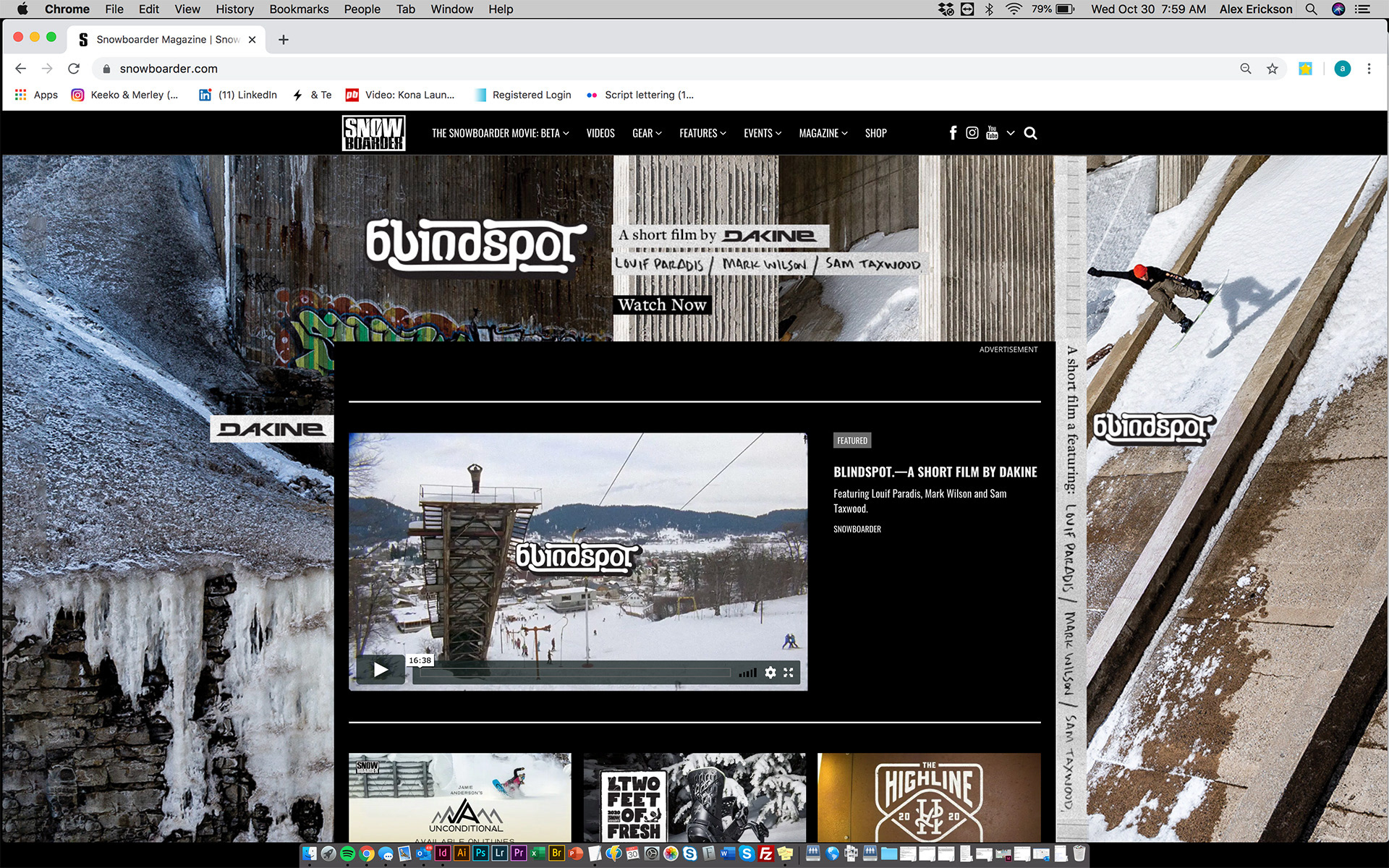Launch FileZilla from the dock

click(766, 854)
